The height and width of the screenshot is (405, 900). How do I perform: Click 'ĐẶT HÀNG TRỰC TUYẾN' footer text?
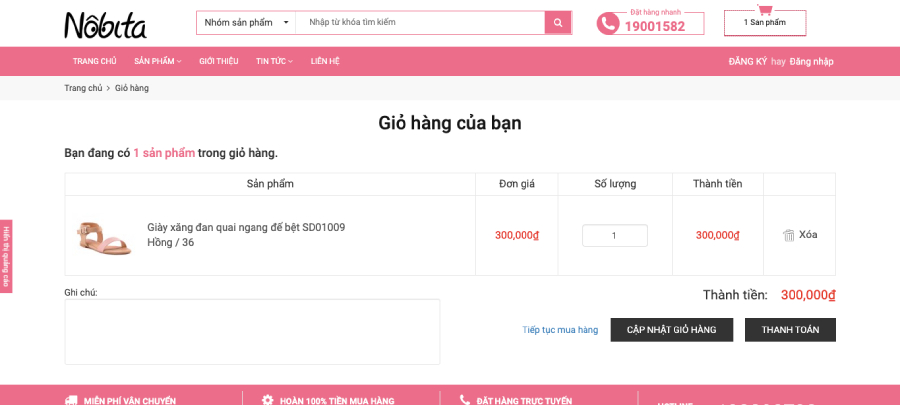coord(525,401)
